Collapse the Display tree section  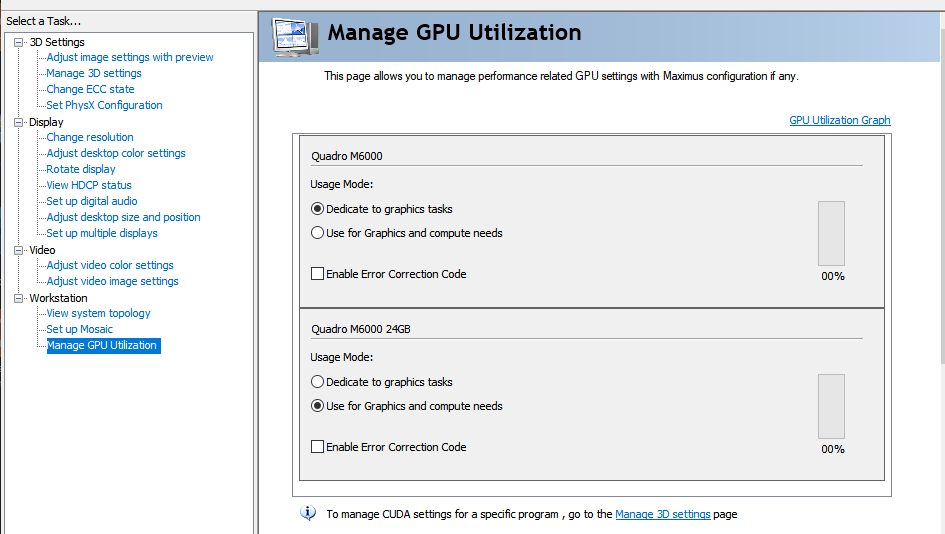click(x=18, y=122)
